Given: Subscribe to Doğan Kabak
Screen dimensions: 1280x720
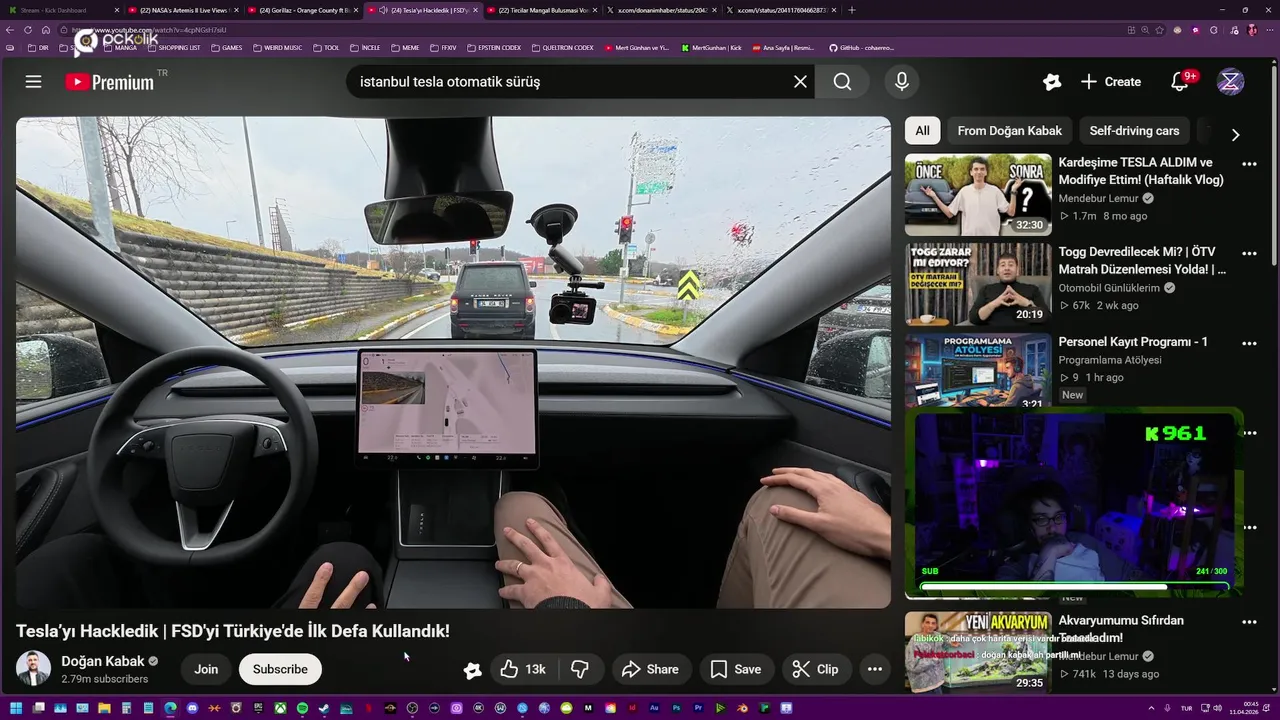Looking at the screenshot, I should (x=280, y=669).
